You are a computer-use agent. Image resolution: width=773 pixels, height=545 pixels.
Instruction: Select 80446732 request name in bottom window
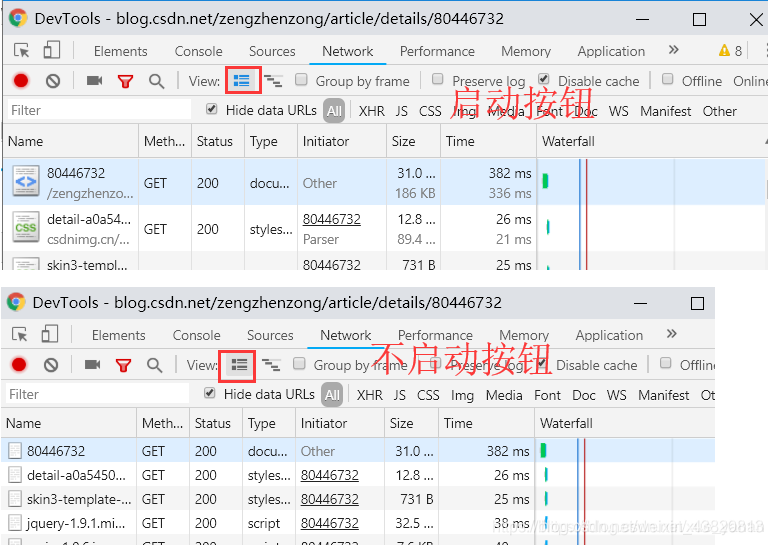[x=56, y=451]
